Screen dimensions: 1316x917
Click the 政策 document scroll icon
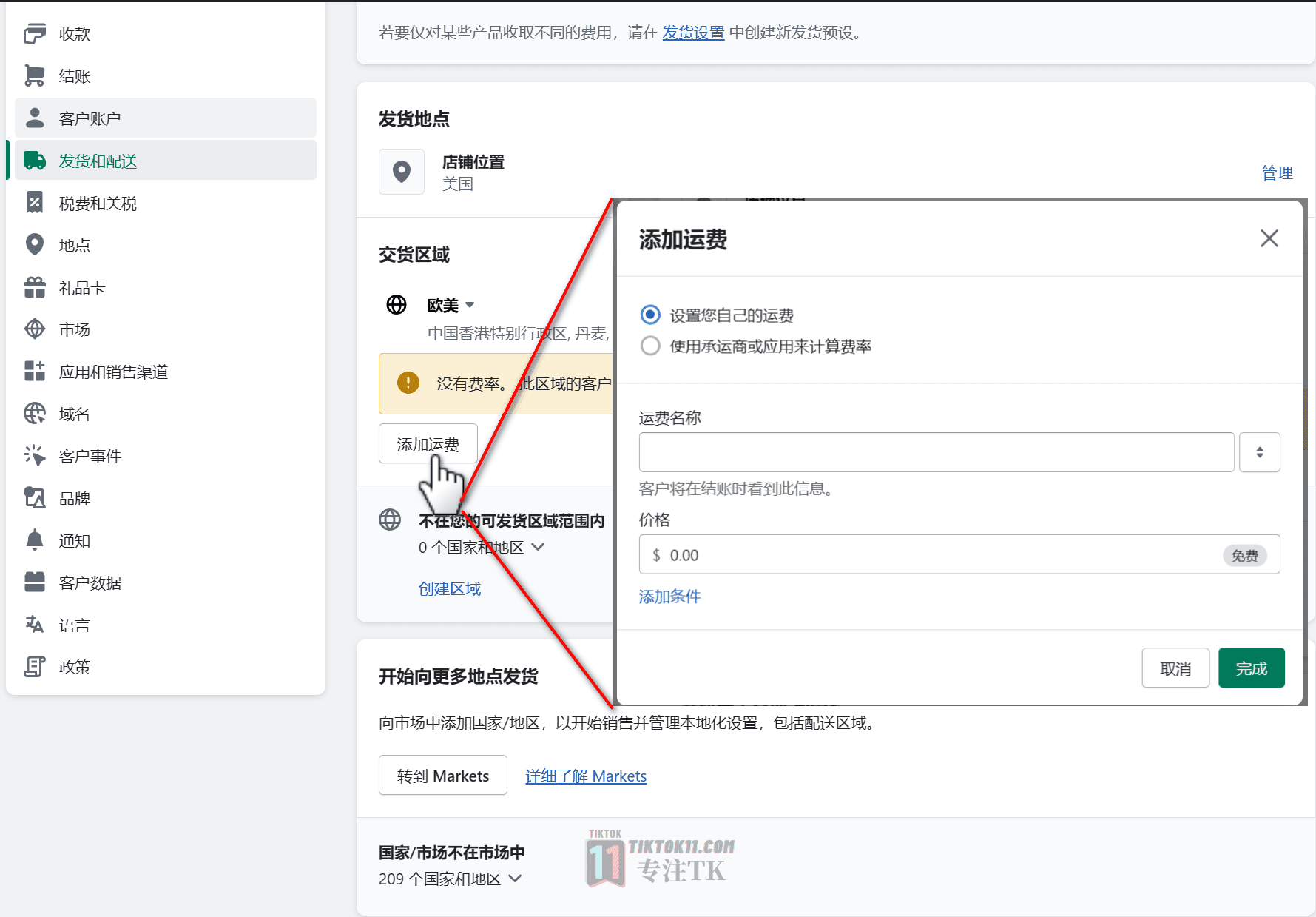(x=35, y=667)
